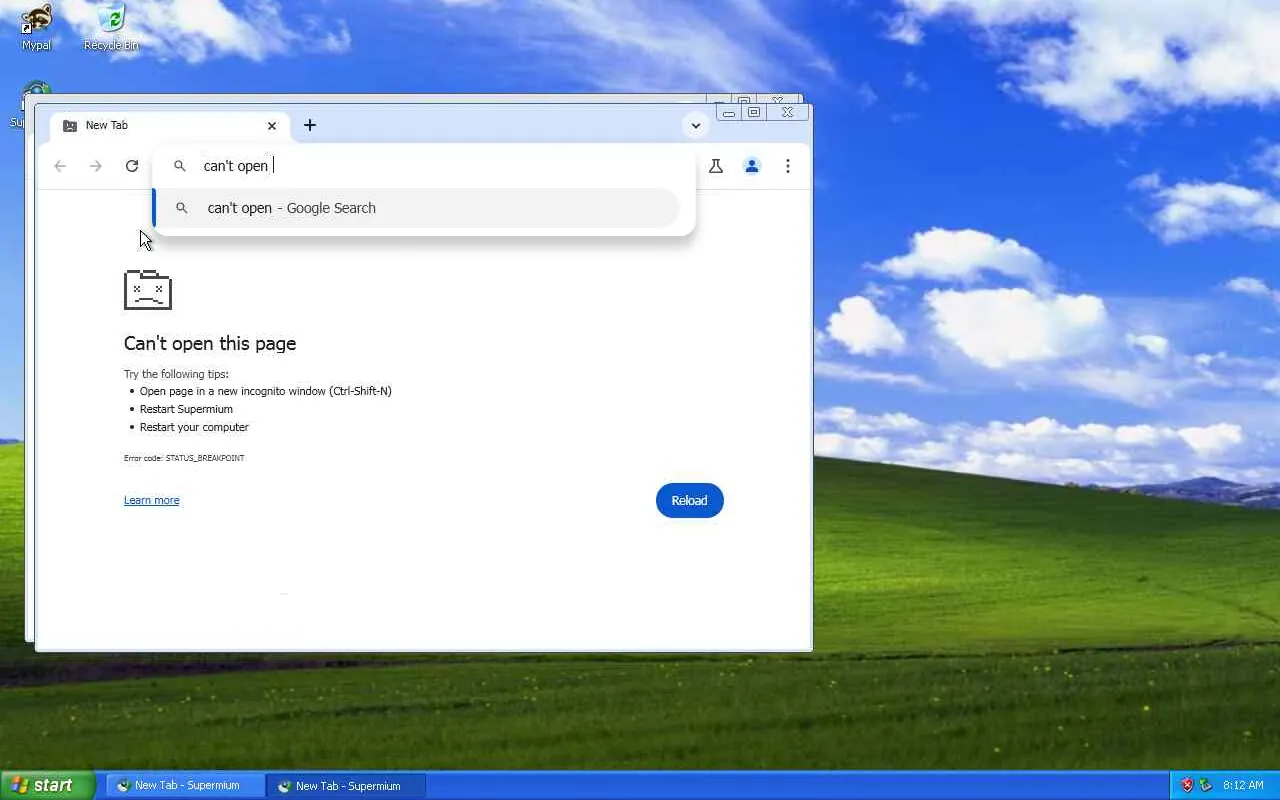Select the Recycle Bin desktop icon
Screen dimensions: 1280x800
click(111, 27)
